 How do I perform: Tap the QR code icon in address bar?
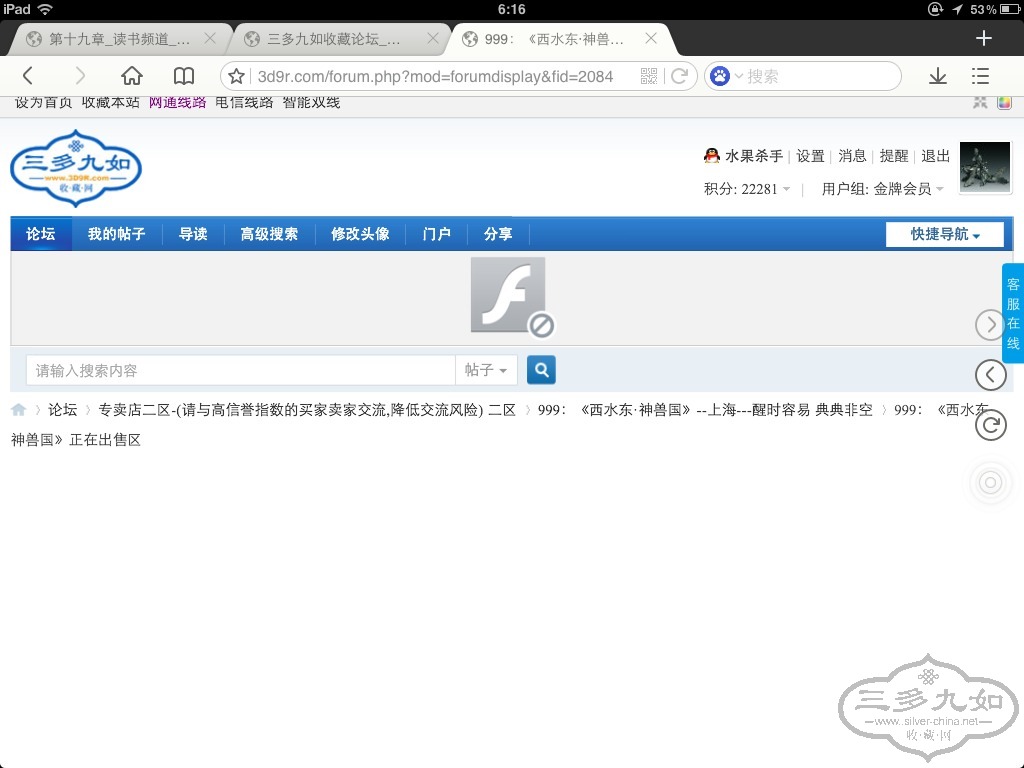tap(649, 76)
